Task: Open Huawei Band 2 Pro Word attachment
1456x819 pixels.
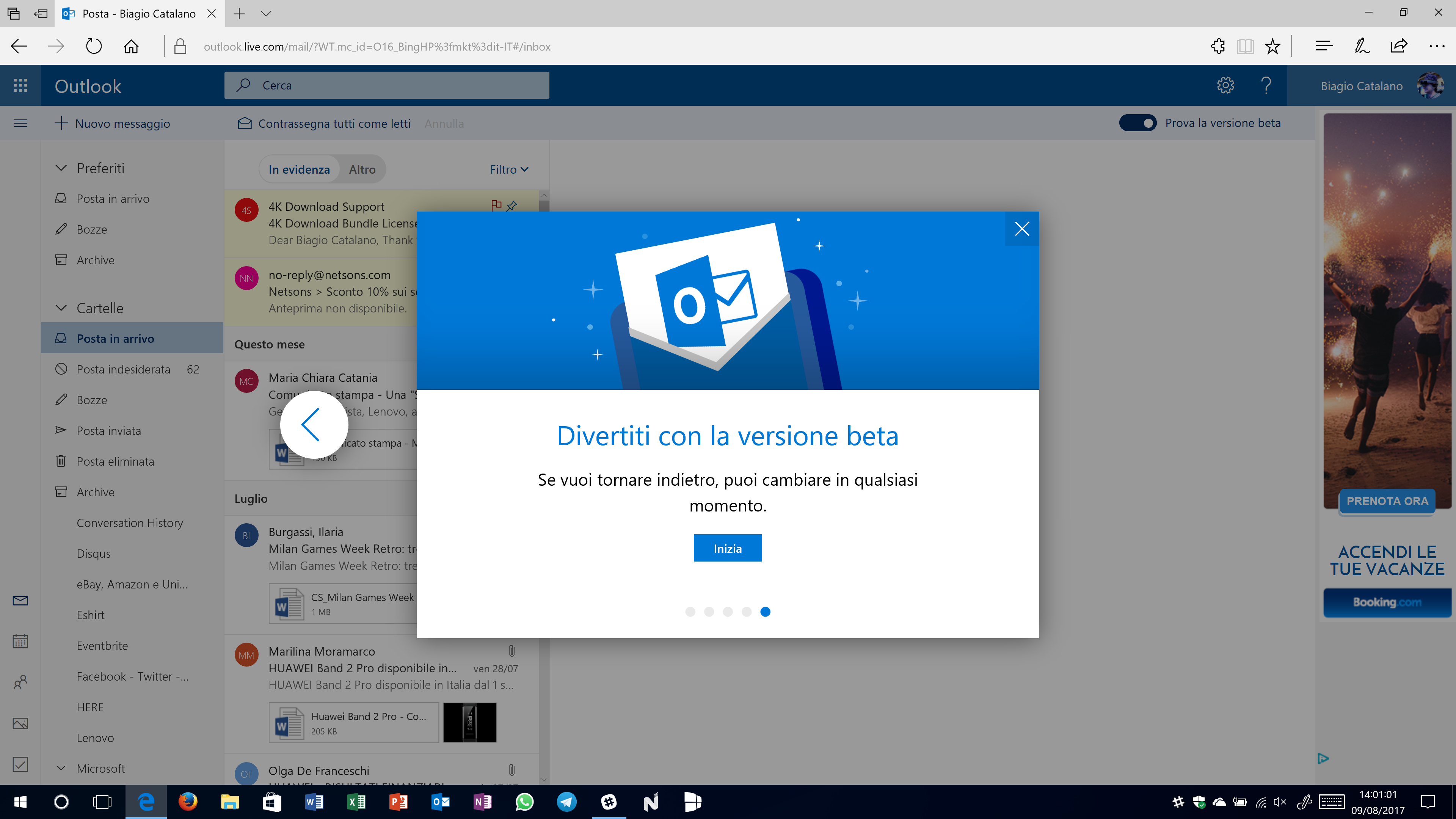Action: (x=354, y=723)
